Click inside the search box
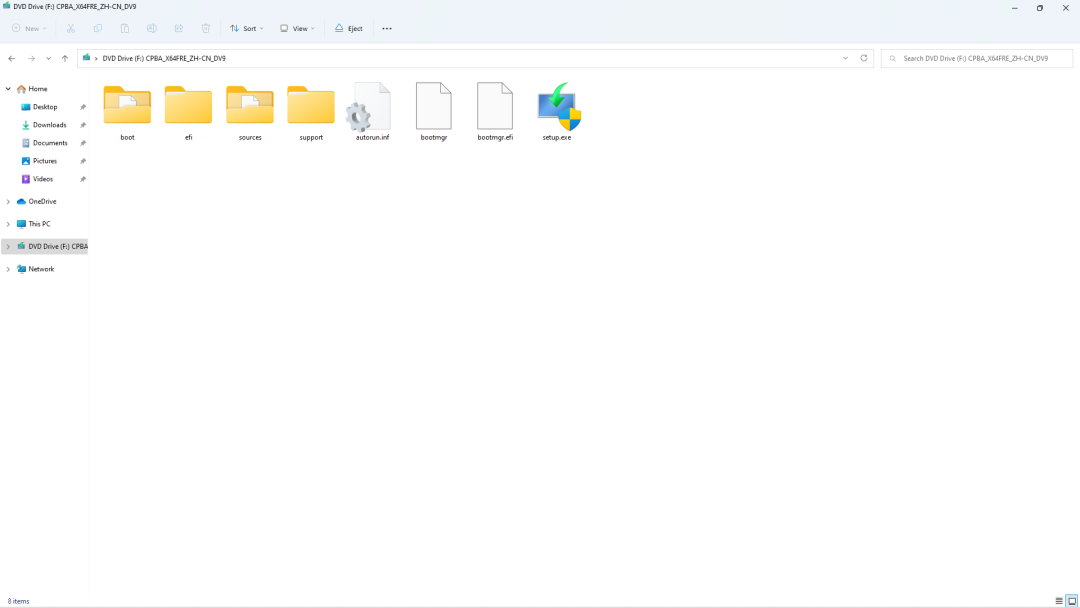 975,58
